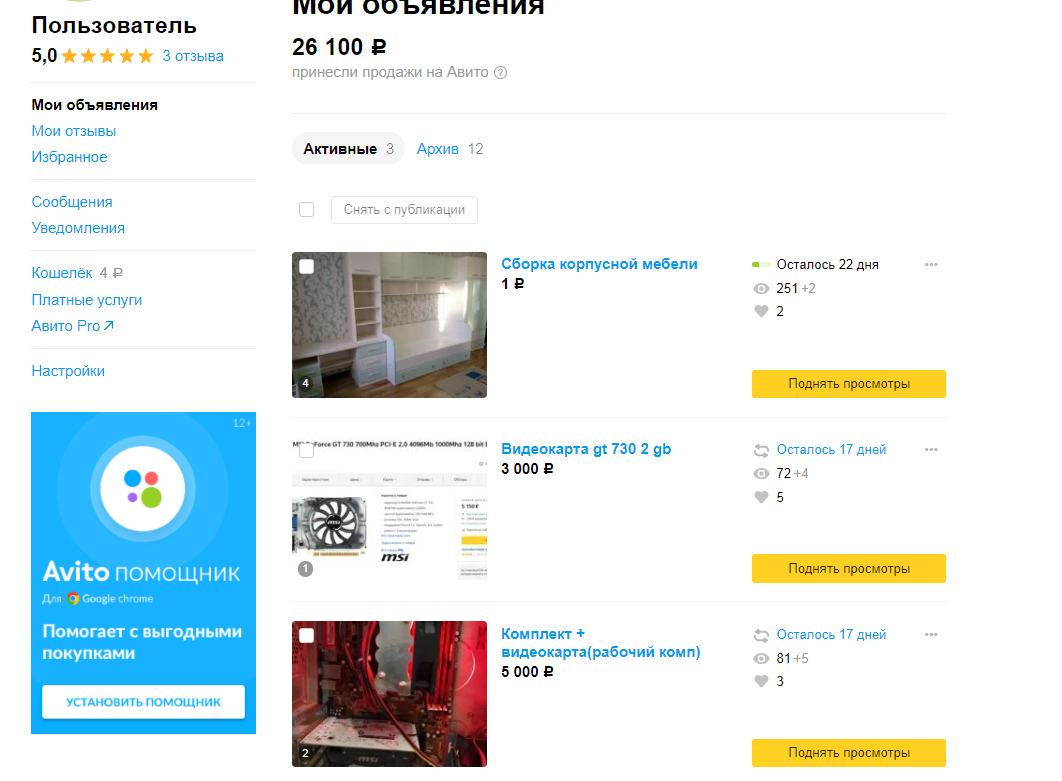Image resolution: width=1062 pixels, height=781 pixels.
Task: Open the '3 отзыва' reviews link
Action: [193, 56]
